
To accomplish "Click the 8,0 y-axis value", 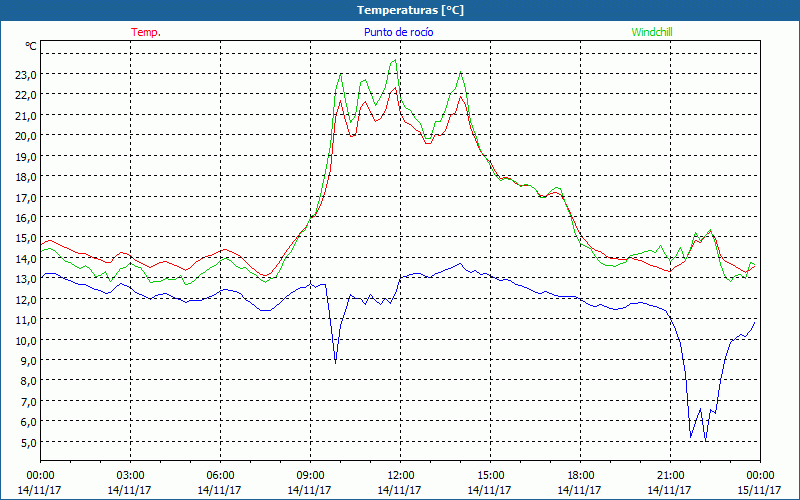I will (x=29, y=381).
